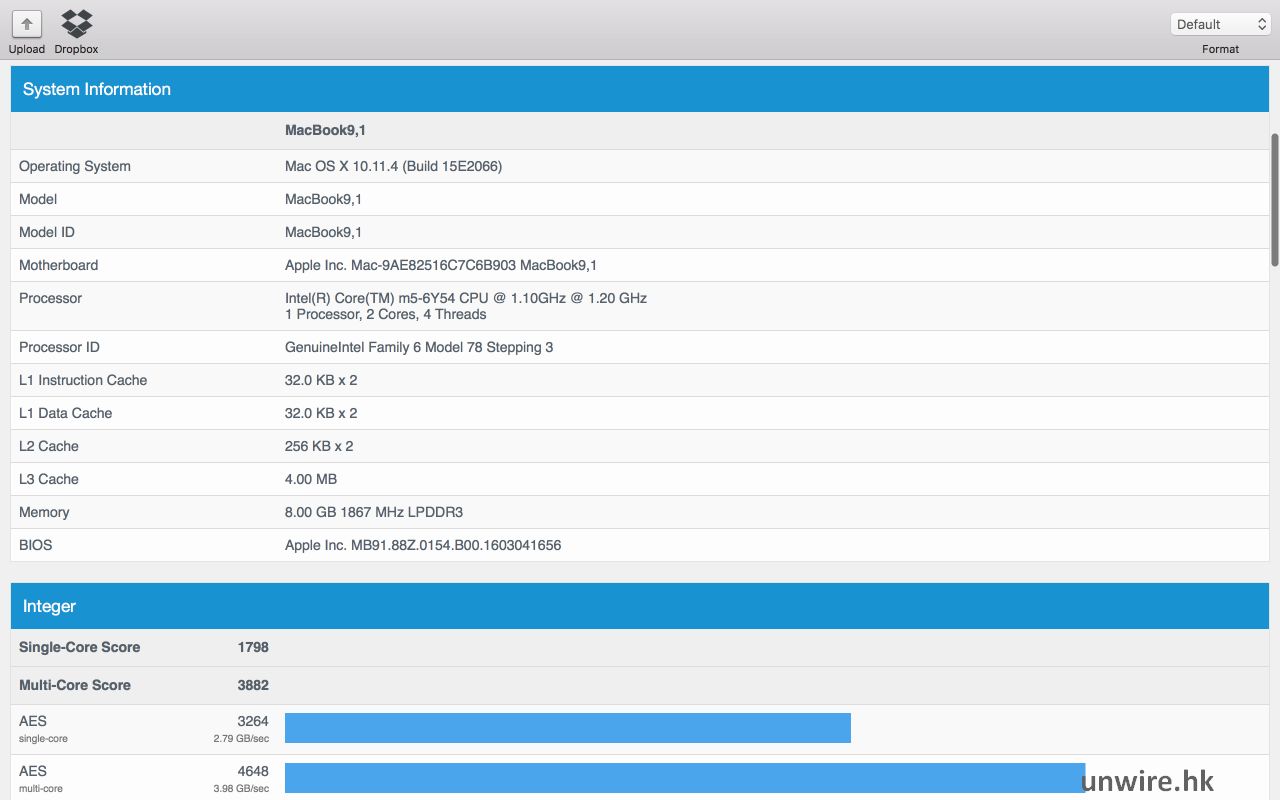Click the L1 Instruction Cache label
This screenshot has width=1280, height=800.
point(83,380)
